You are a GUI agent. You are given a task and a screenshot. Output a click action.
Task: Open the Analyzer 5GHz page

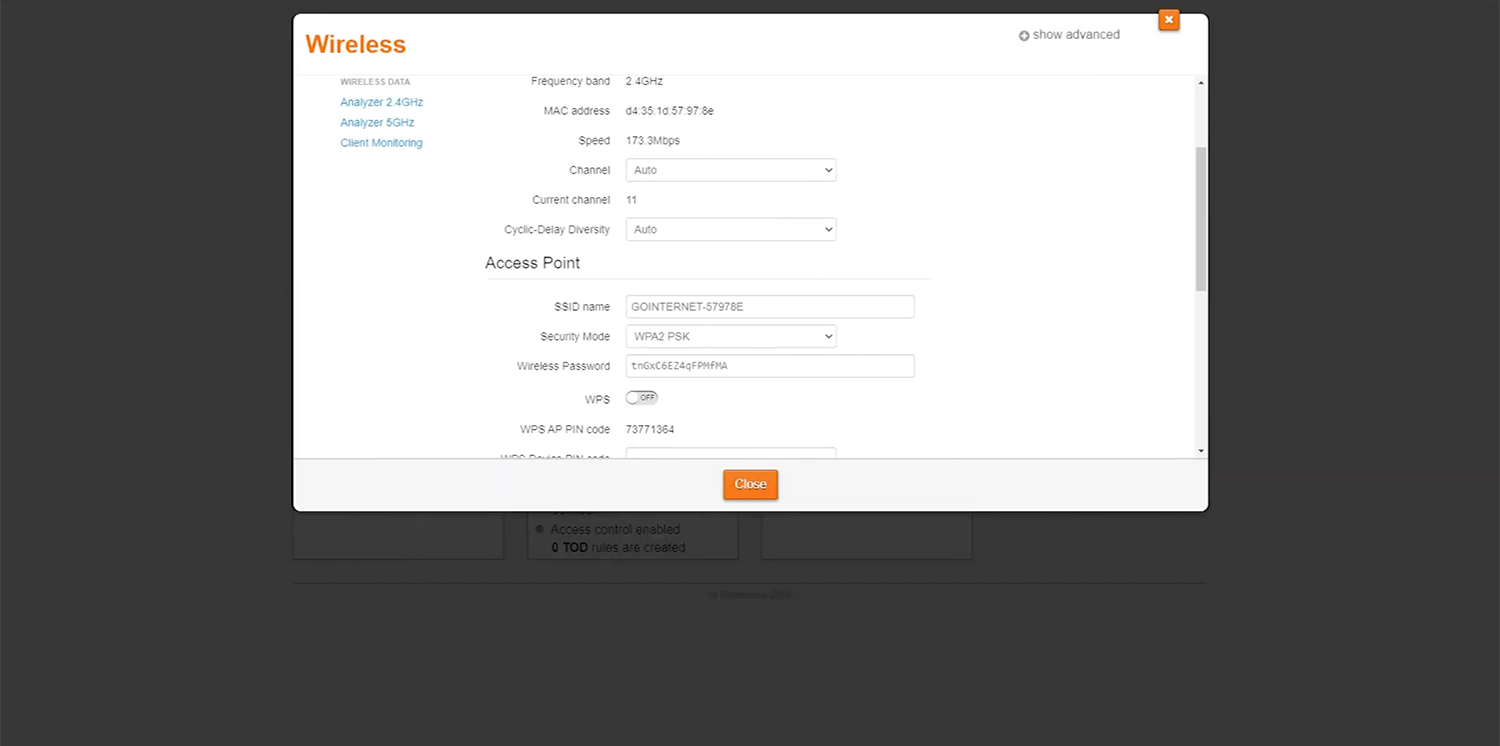(376, 122)
